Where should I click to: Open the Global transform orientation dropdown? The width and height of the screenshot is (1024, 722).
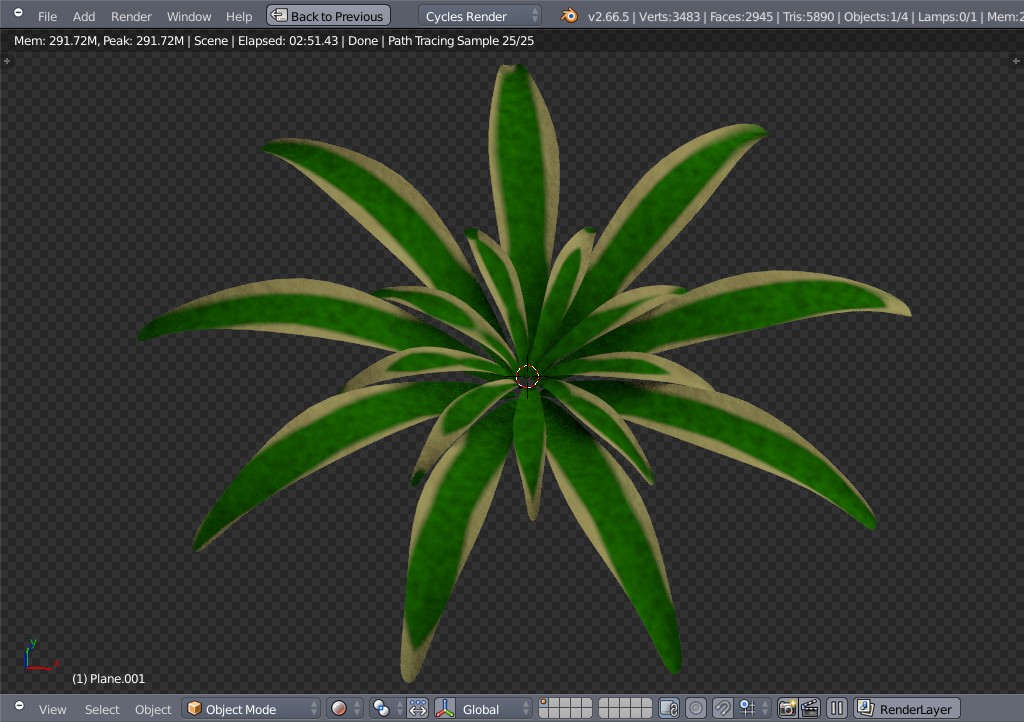[494, 709]
